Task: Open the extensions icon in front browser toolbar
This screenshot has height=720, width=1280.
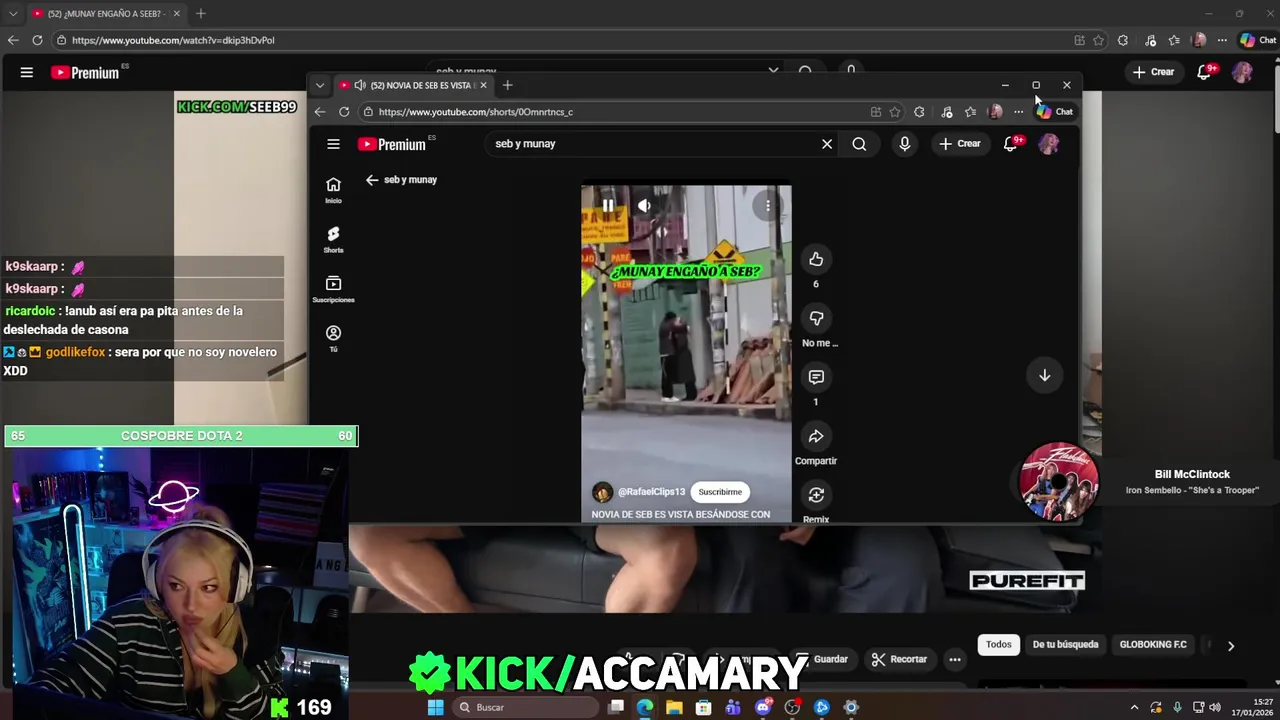Action: tap(919, 112)
